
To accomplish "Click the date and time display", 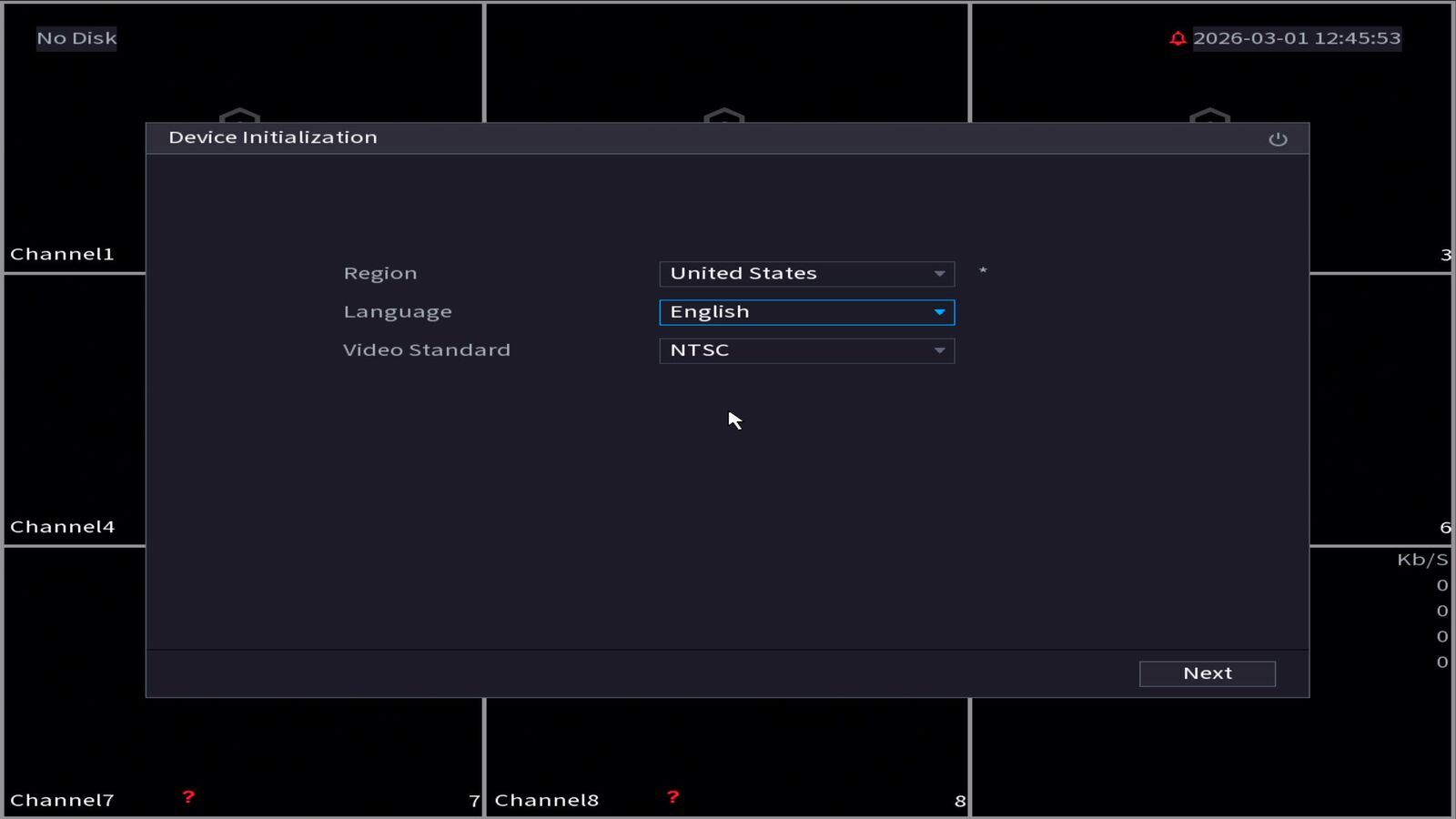I will [x=1296, y=38].
